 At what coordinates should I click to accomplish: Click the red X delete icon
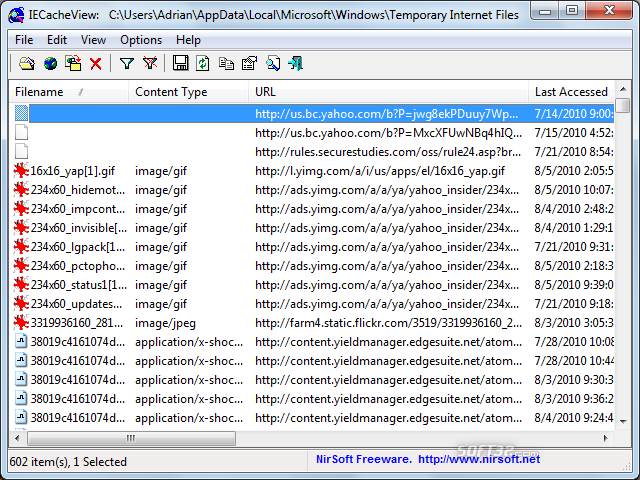click(x=96, y=64)
